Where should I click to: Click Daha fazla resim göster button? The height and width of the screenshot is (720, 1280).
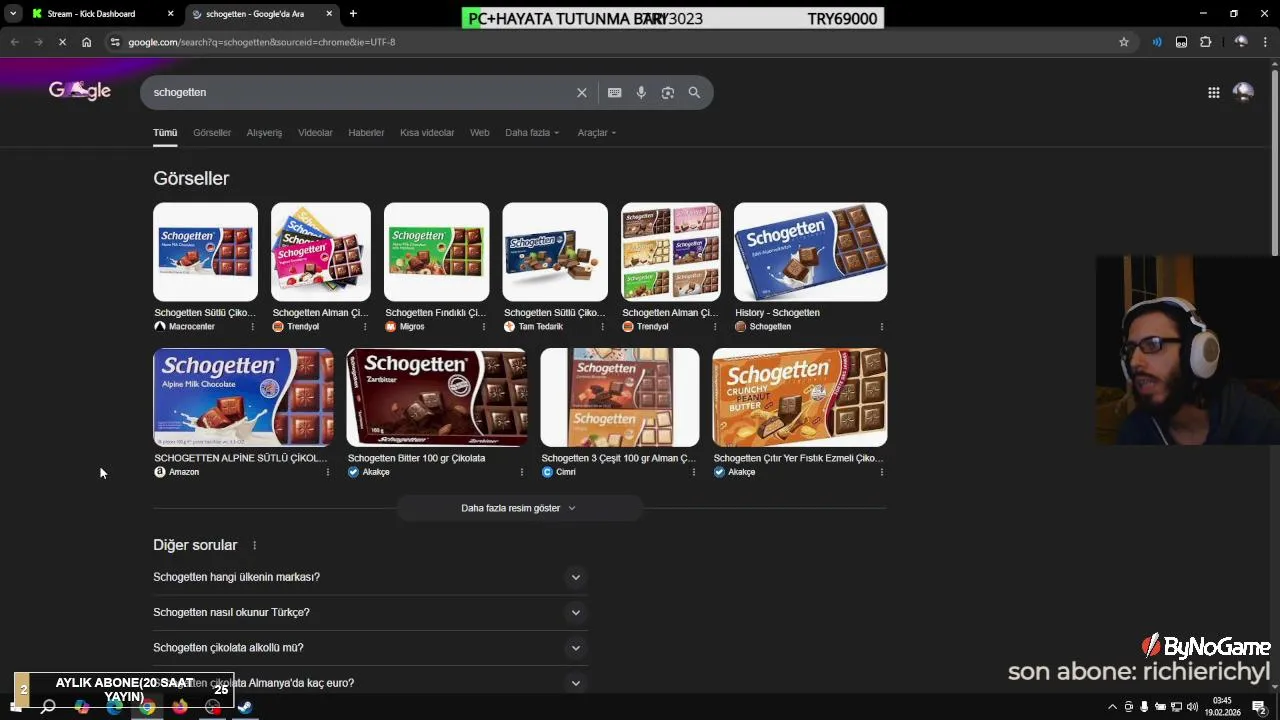(x=519, y=508)
